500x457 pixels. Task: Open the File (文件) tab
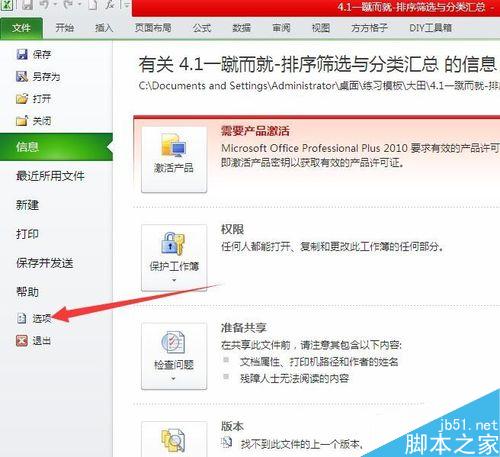click(x=21, y=28)
